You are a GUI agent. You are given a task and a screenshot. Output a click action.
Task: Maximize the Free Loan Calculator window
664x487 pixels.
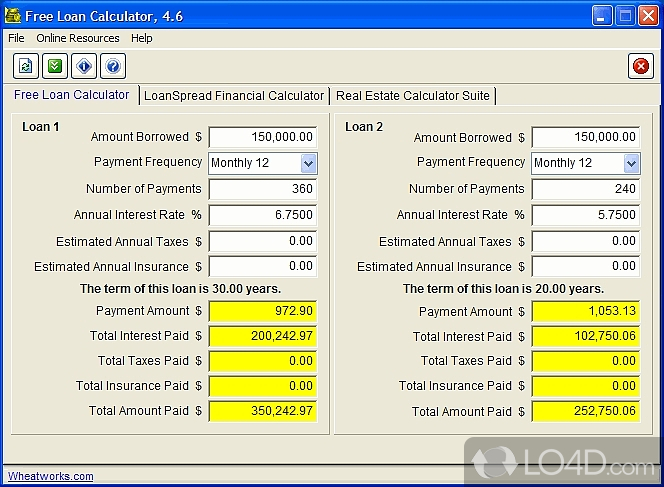[x=624, y=15]
